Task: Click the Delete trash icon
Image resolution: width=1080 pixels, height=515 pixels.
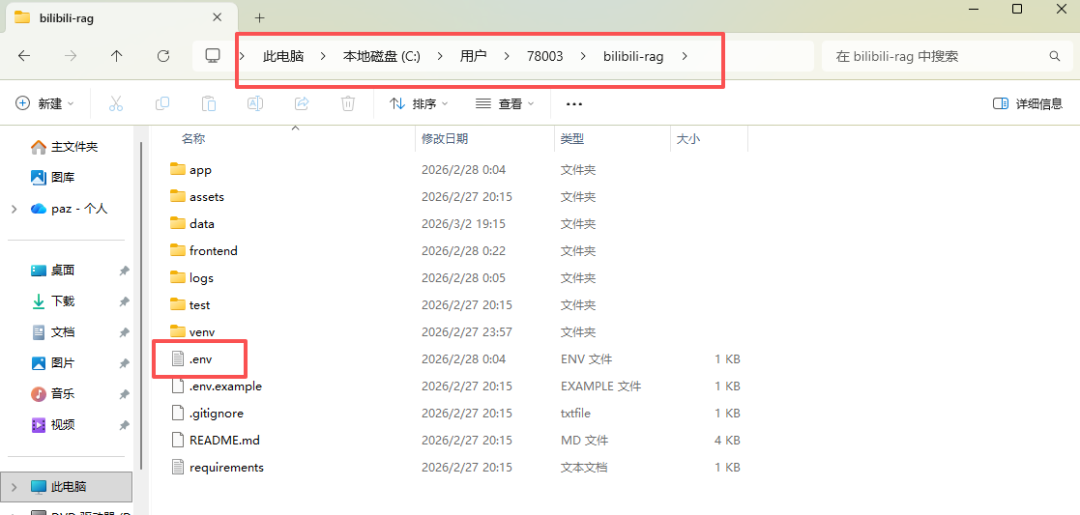Action: pos(348,103)
